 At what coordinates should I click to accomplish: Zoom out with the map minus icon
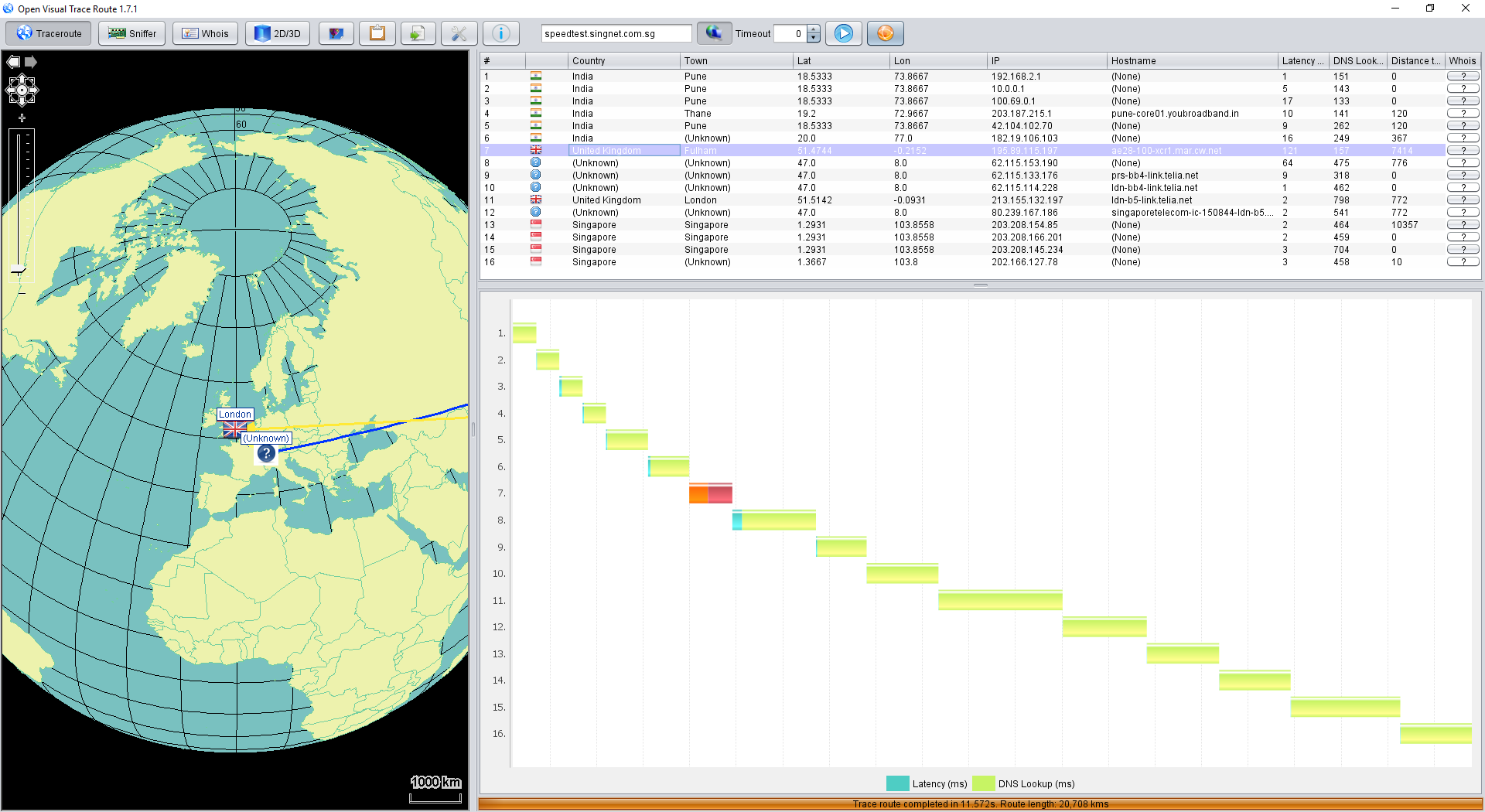pos(22,293)
